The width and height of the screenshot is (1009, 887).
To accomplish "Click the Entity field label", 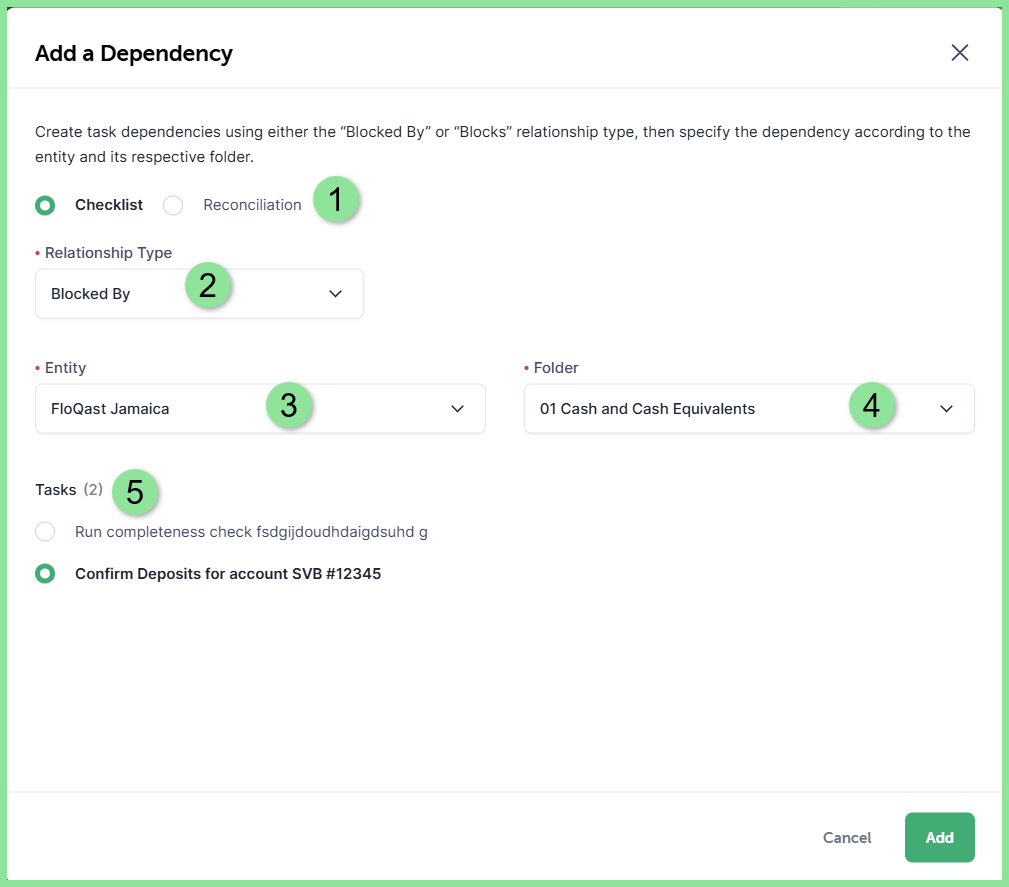I will click(65, 368).
